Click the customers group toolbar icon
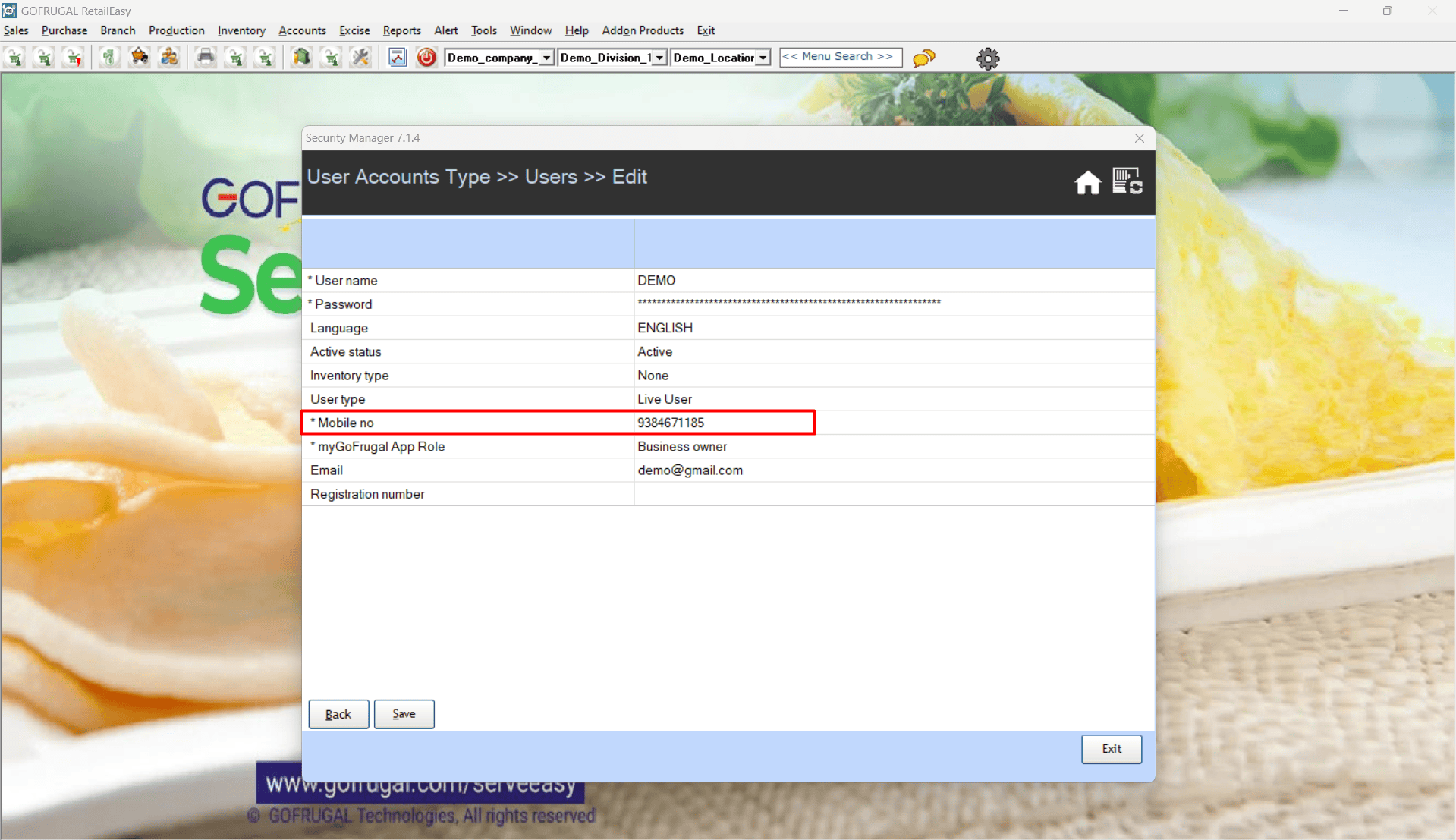Viewport: 1456px width, 840px height. [x=169, y=58]
